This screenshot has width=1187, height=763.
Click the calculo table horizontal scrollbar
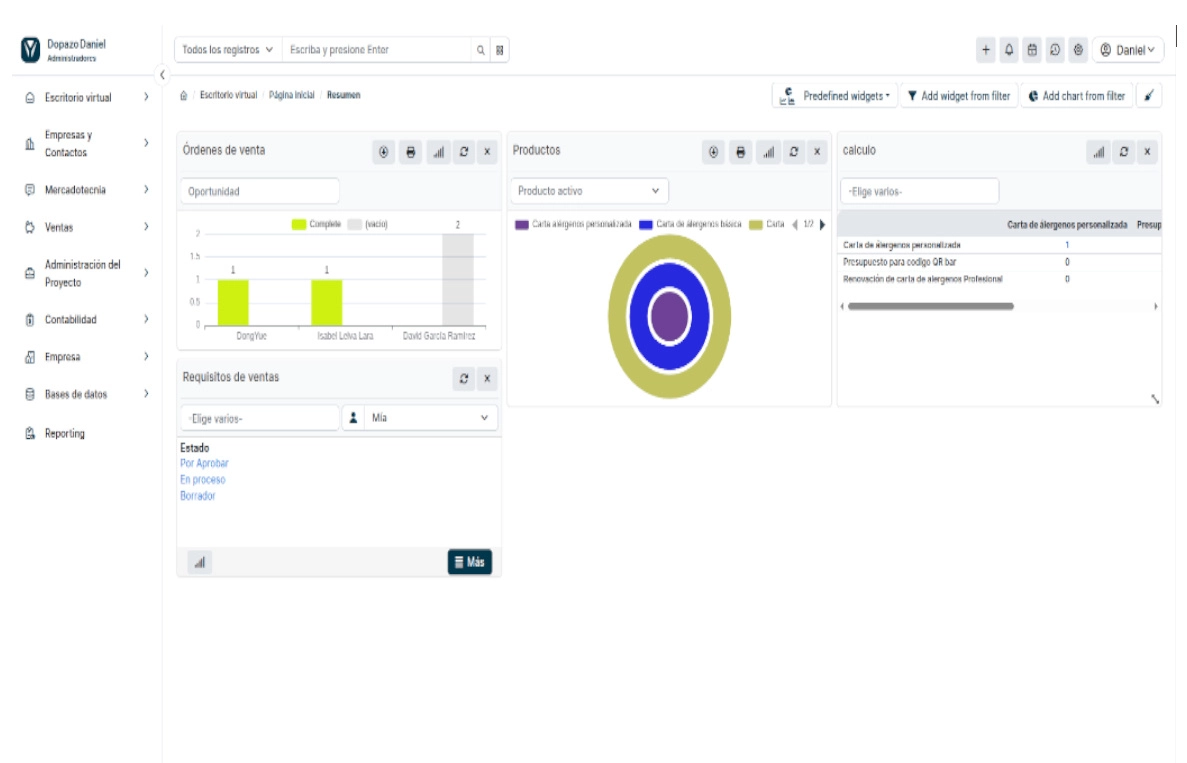pyautogui.click(x=930, y=307)
